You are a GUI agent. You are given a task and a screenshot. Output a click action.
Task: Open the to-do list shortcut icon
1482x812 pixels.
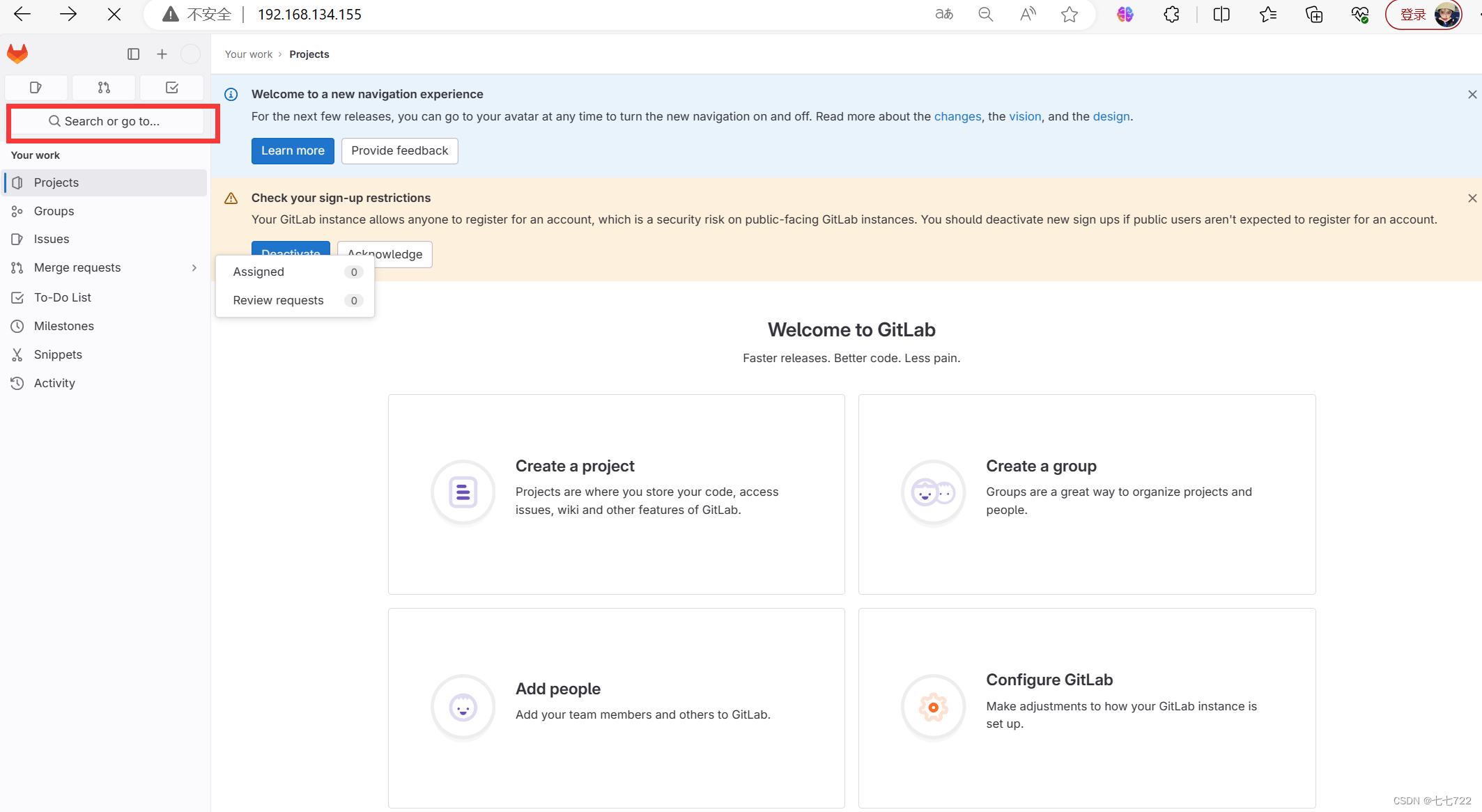[x=171, y=88]
